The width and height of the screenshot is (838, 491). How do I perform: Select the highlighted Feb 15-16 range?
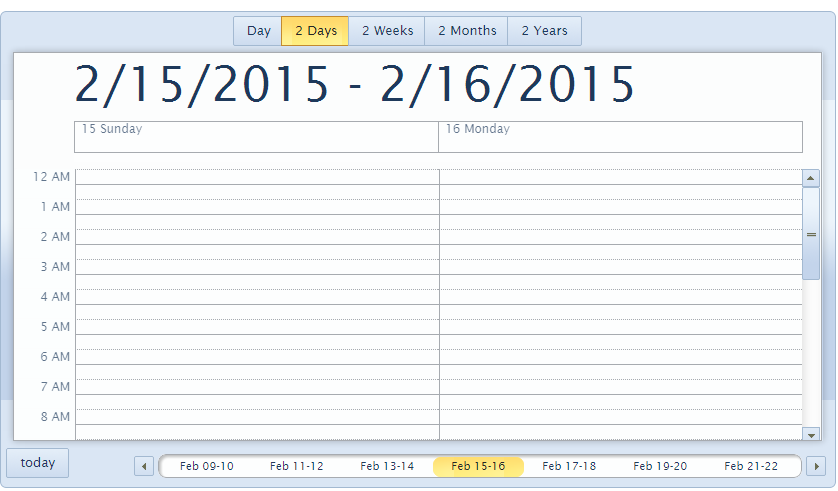(478, 466)
